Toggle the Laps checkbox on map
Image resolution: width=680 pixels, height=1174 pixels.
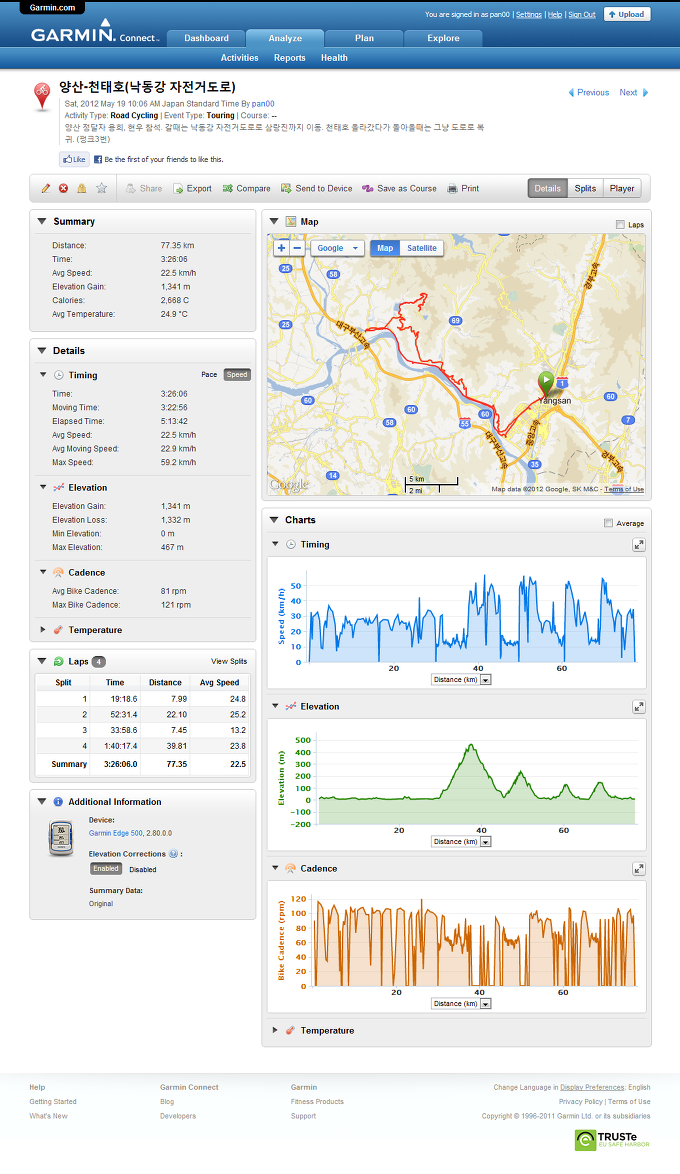click(620, 225)
